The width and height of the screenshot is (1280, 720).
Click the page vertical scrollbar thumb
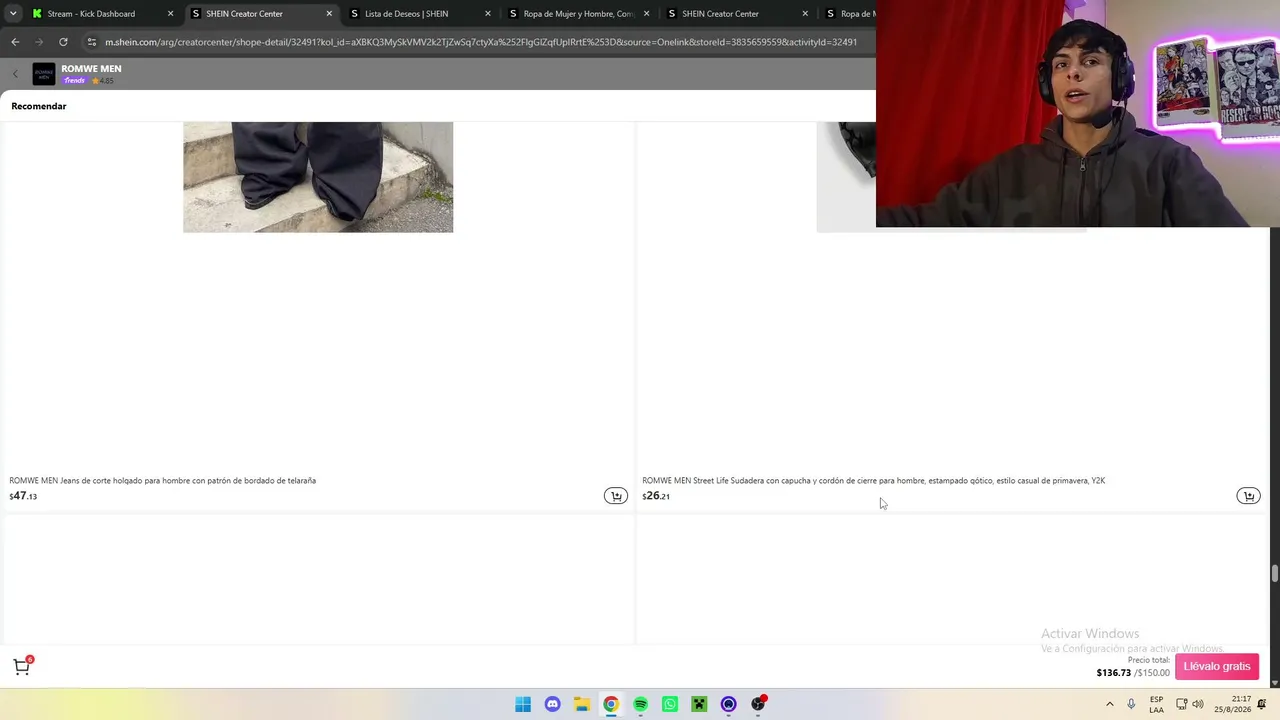click(x=1274, y=574)
